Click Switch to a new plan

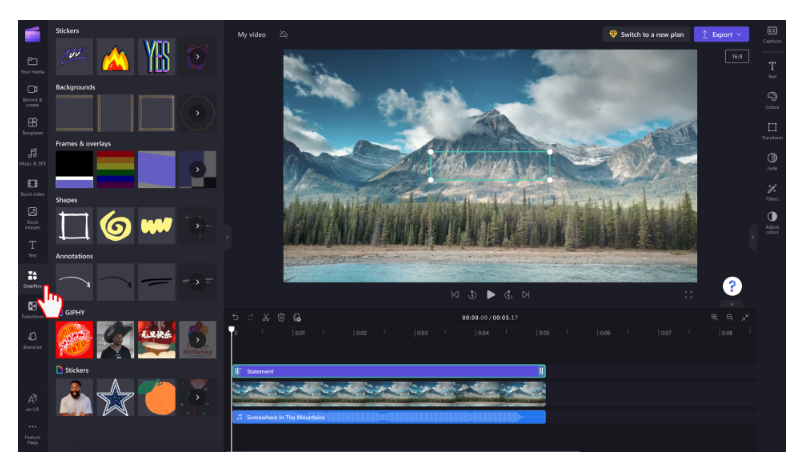point(647,34)
